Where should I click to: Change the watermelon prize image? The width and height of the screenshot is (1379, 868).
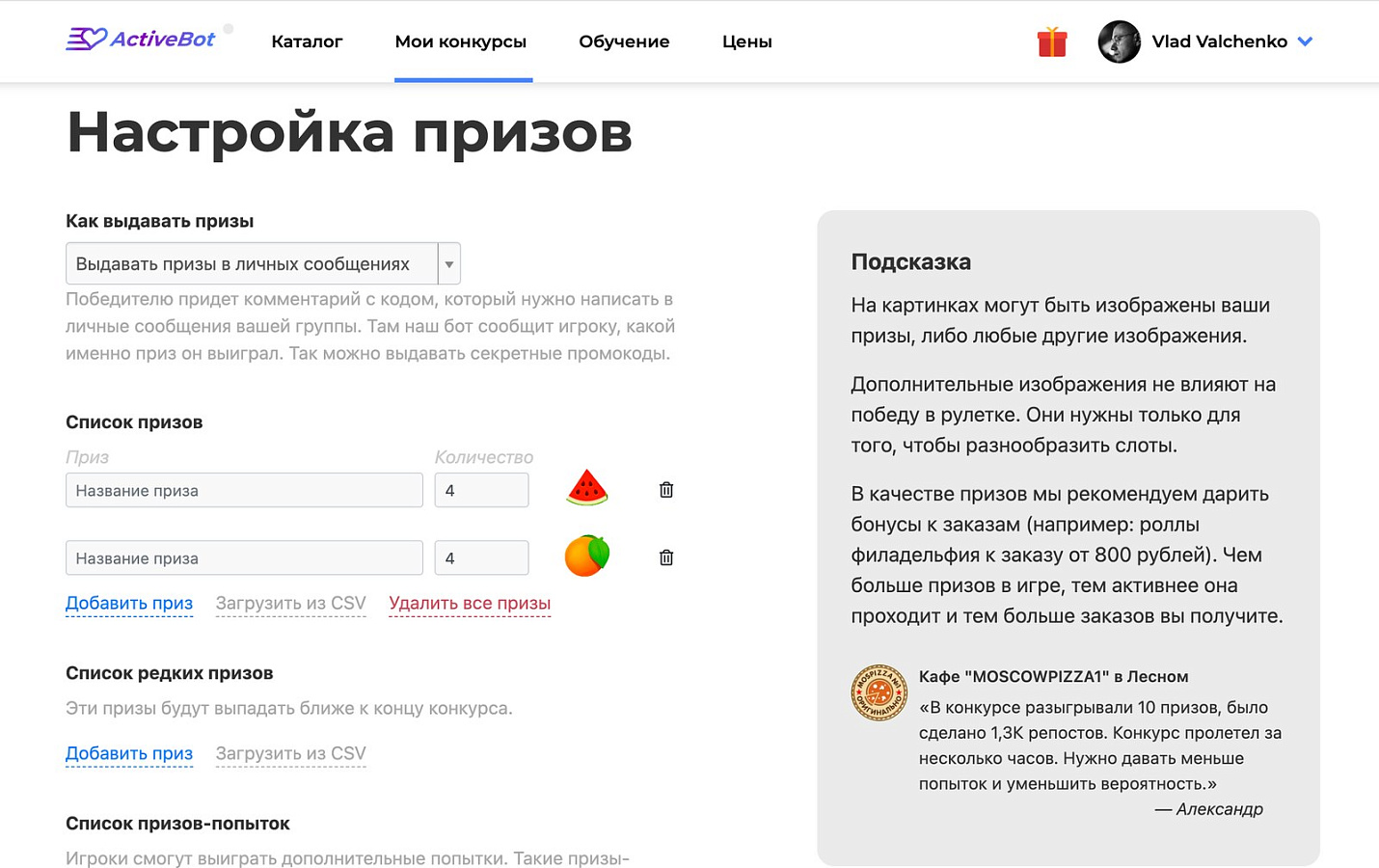[x=587, y=488]
